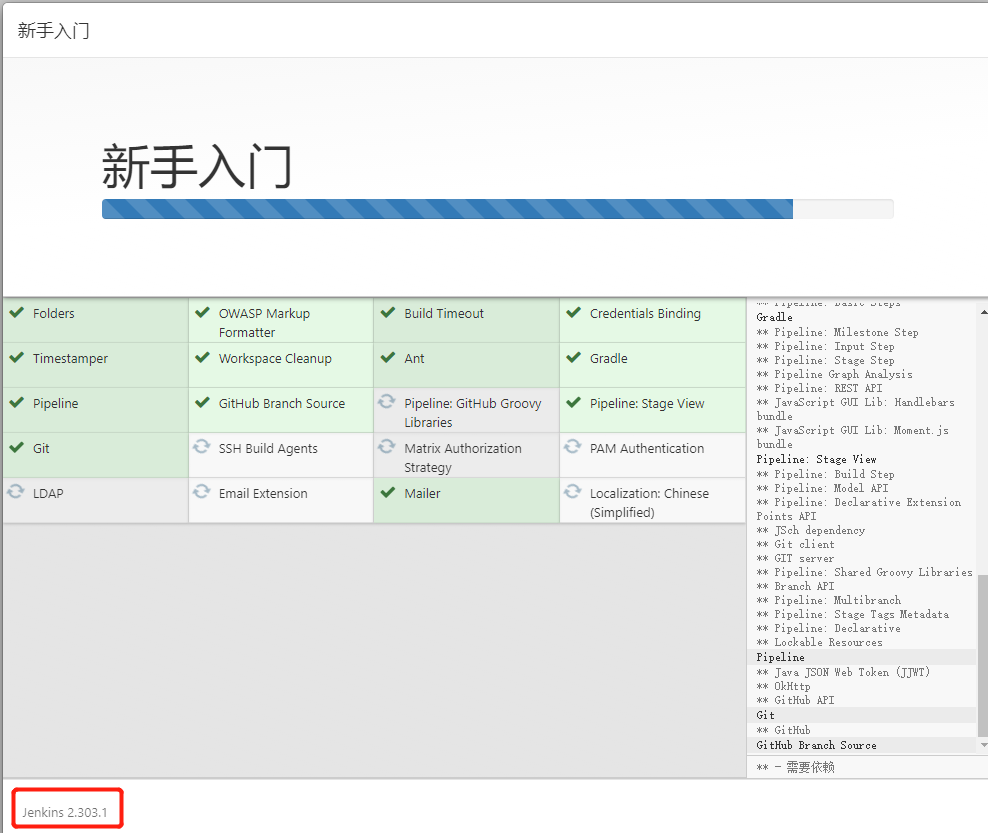This screenshot has height=833, width=988.
Task: Select "** Java JSON Web Token (JJWT)" log line
Action: pos(843,672)
